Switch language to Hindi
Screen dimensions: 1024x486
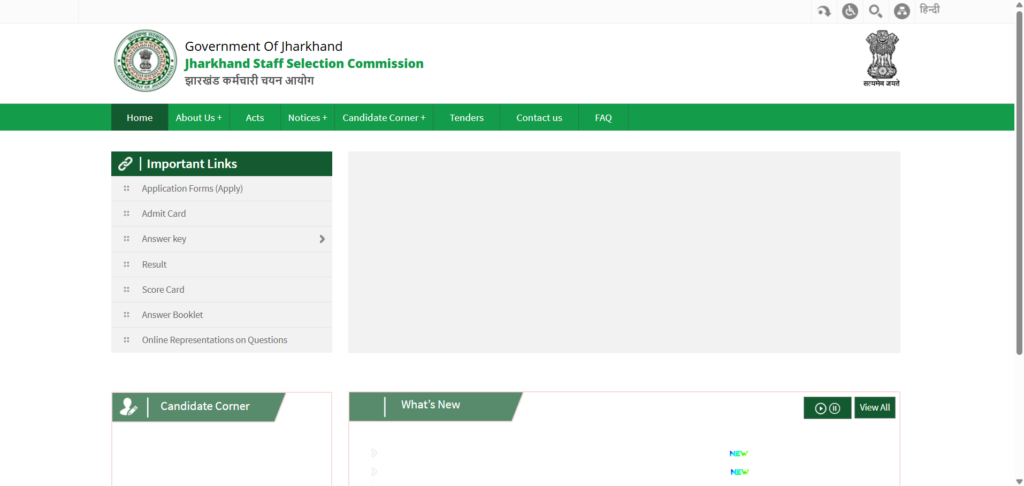[x=929, y=10]
